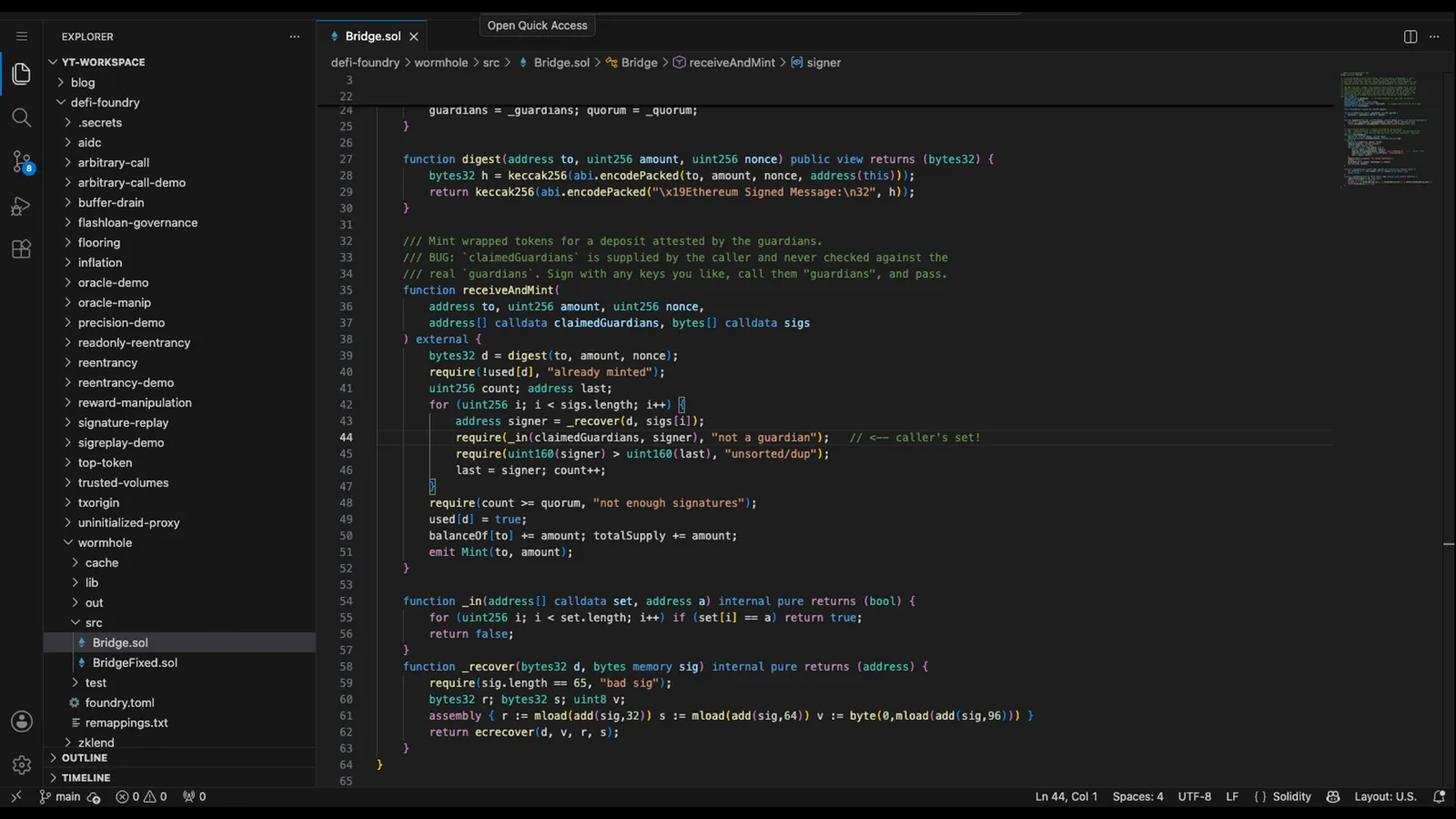
Task: Expand the test folder
Action: [x=96, y=682]
